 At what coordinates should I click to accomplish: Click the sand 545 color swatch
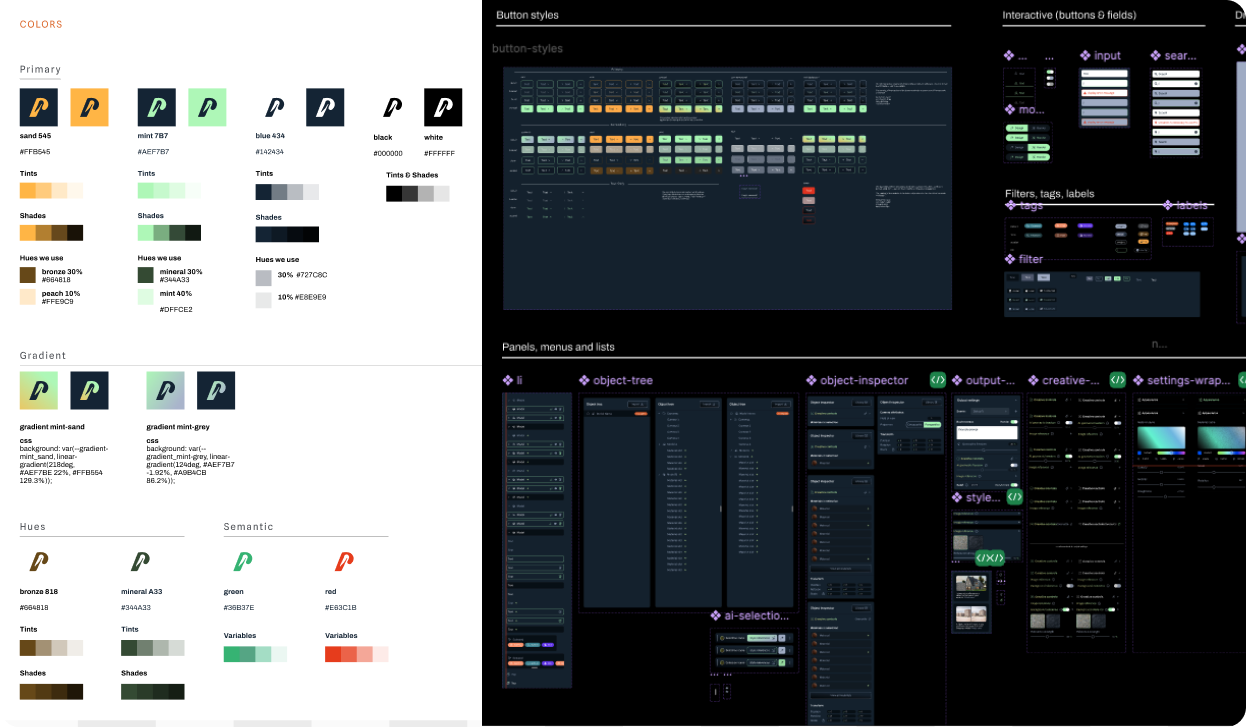(38, 106)
